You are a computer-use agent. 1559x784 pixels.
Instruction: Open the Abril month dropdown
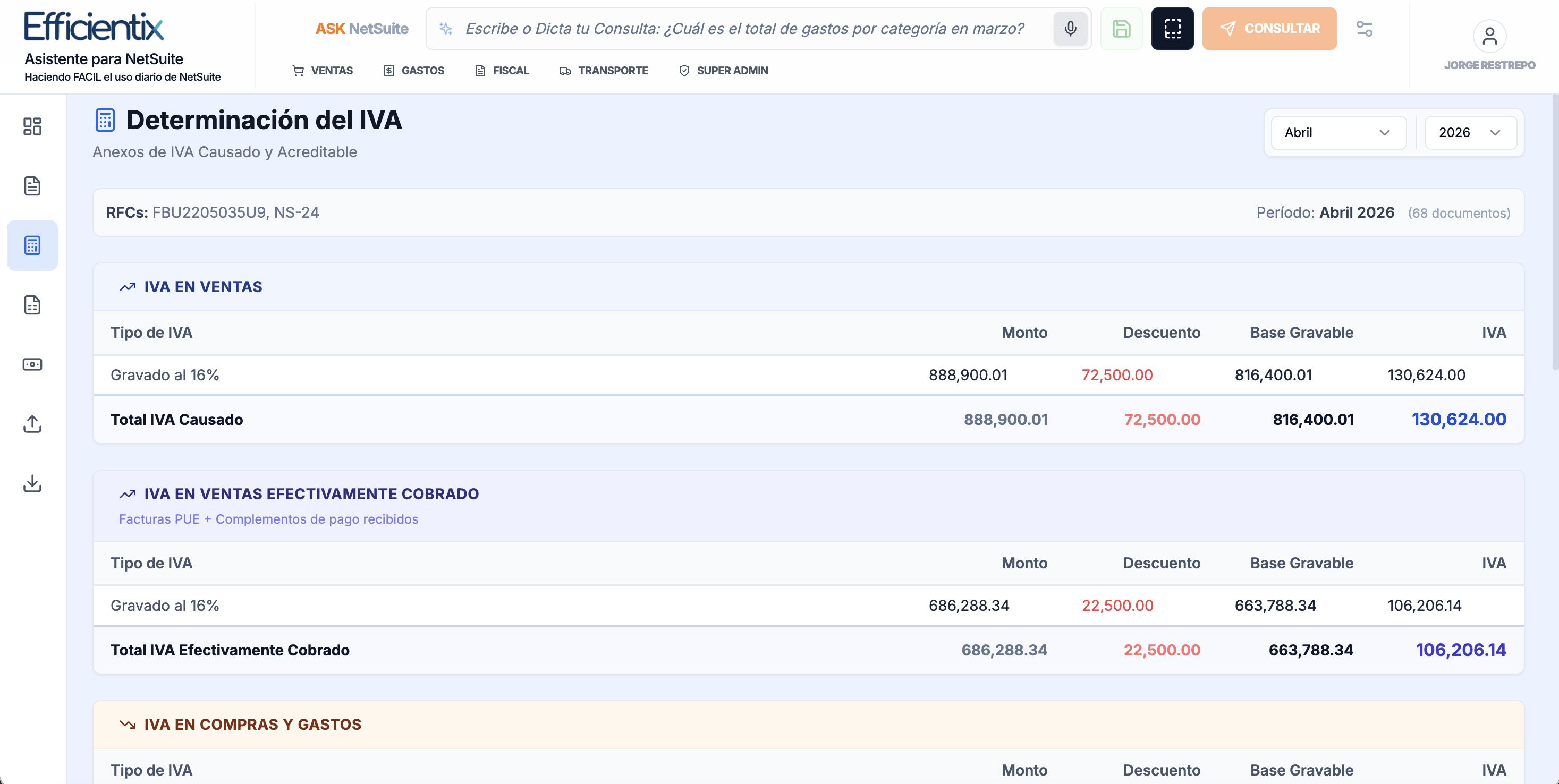1338,132
